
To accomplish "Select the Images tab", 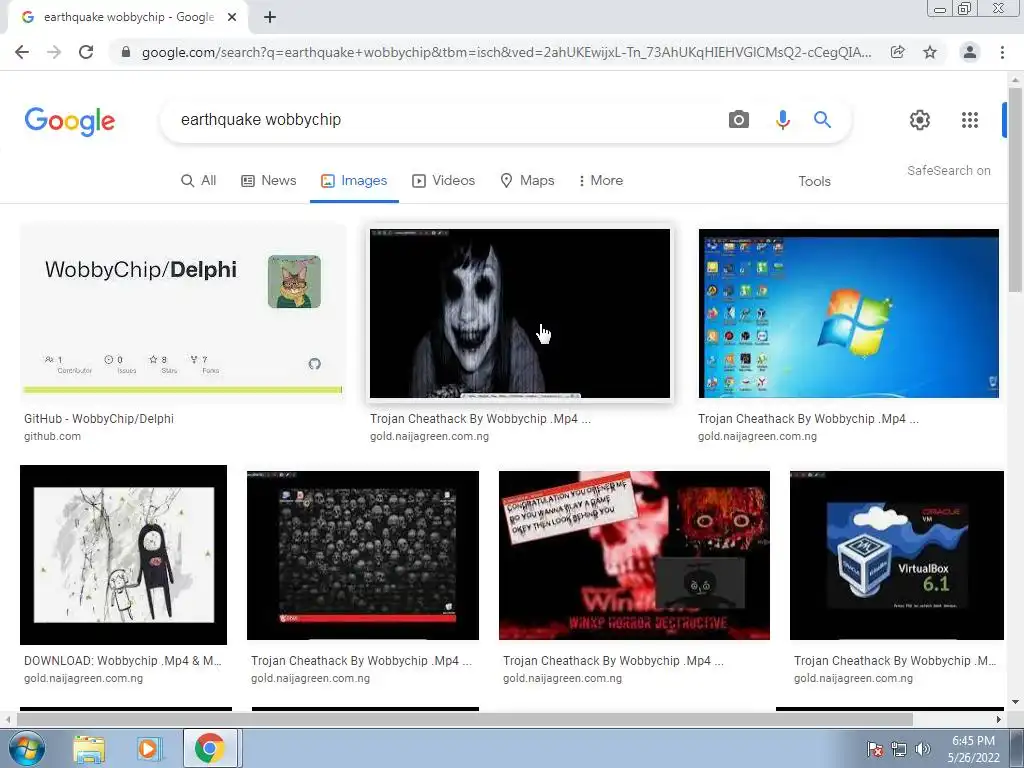I will pyautogui.click(x=354, y=181).
